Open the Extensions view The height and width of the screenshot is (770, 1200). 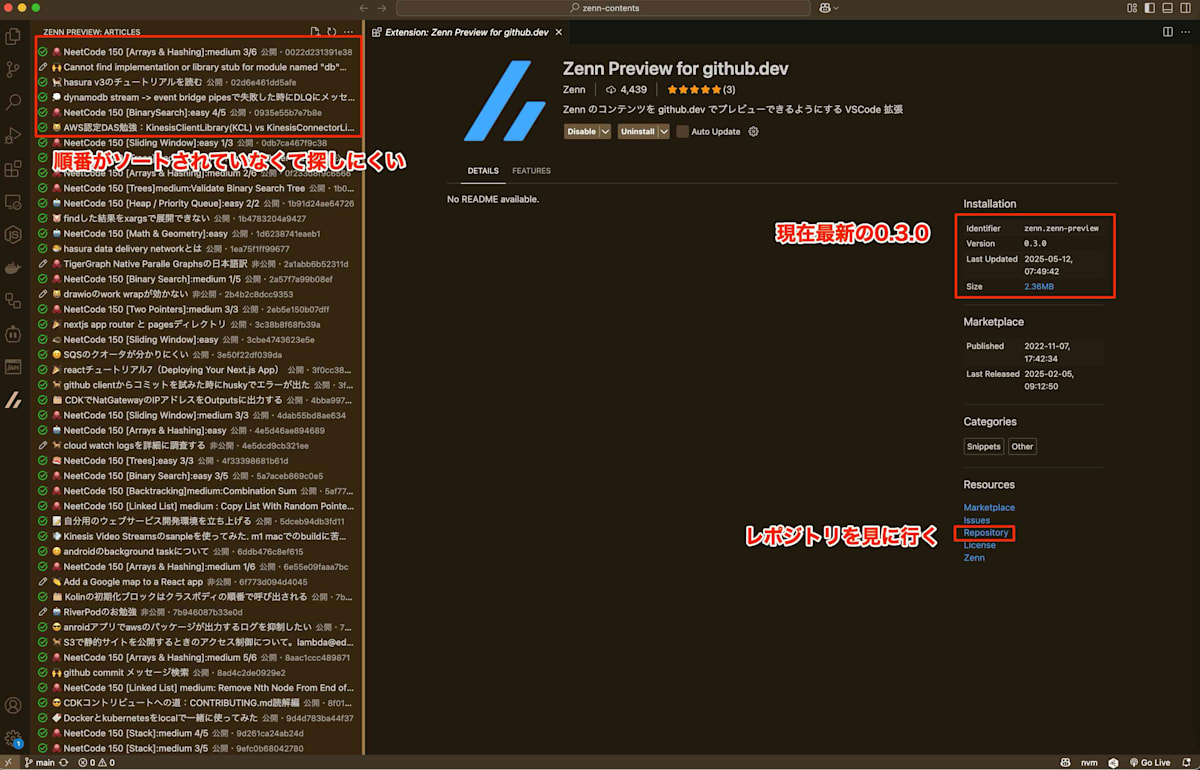point(14,168)
